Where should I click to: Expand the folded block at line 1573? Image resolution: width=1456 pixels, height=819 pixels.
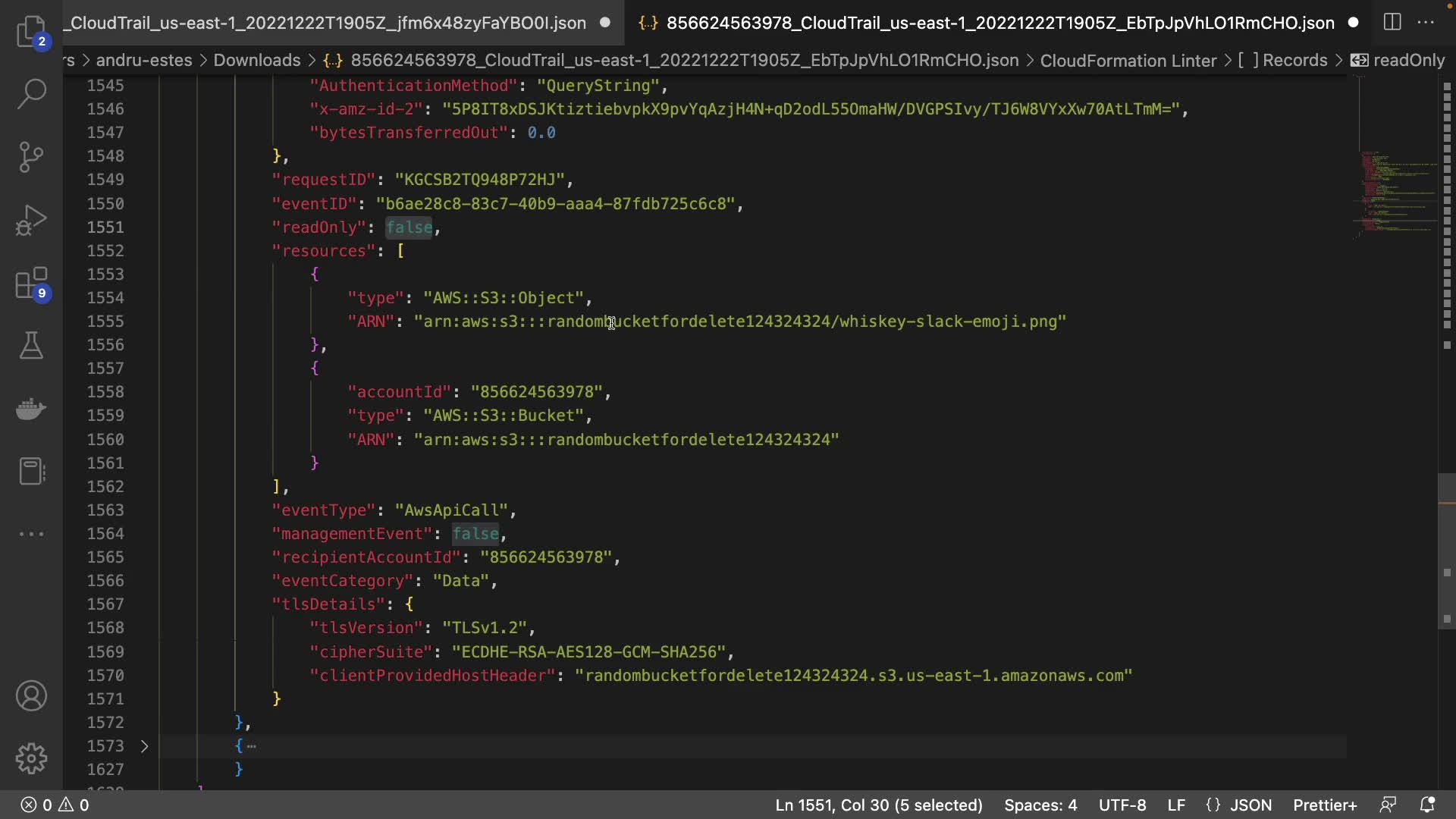pos(144,746)
